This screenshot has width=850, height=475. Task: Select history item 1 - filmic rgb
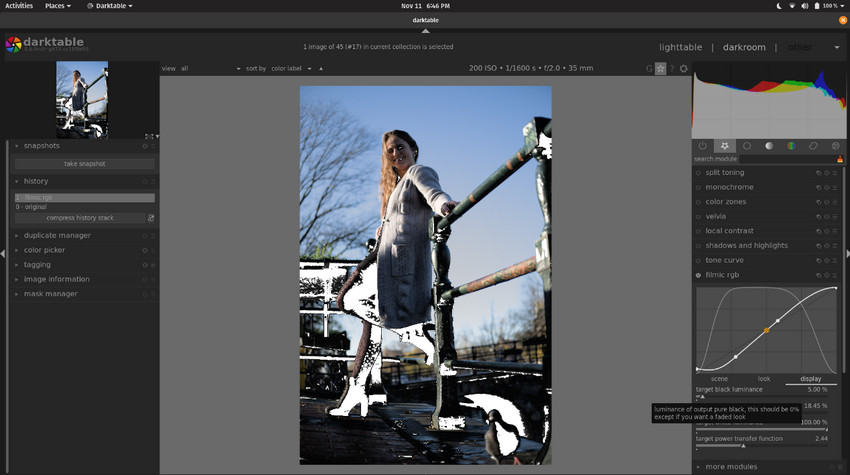click(x=85, y=198)
